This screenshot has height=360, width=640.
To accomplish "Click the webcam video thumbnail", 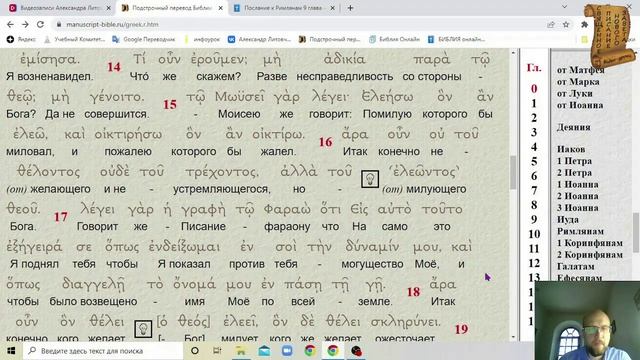I will (587, 320).
